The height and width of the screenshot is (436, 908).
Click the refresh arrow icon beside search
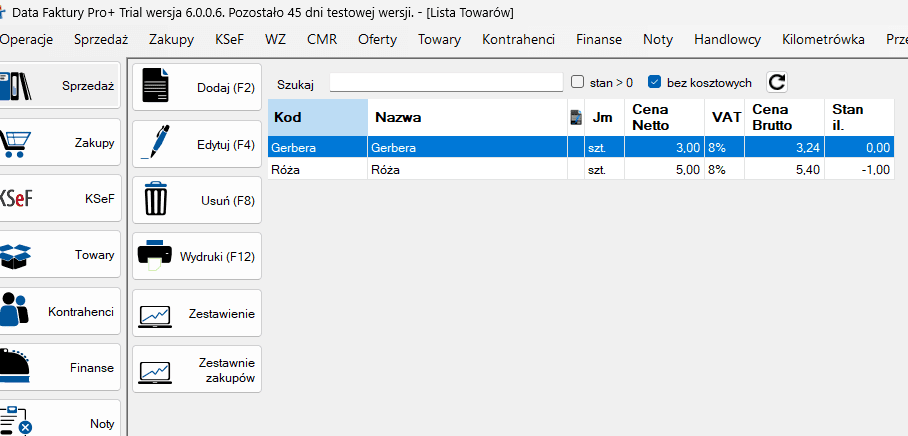(x=777, y=83)
